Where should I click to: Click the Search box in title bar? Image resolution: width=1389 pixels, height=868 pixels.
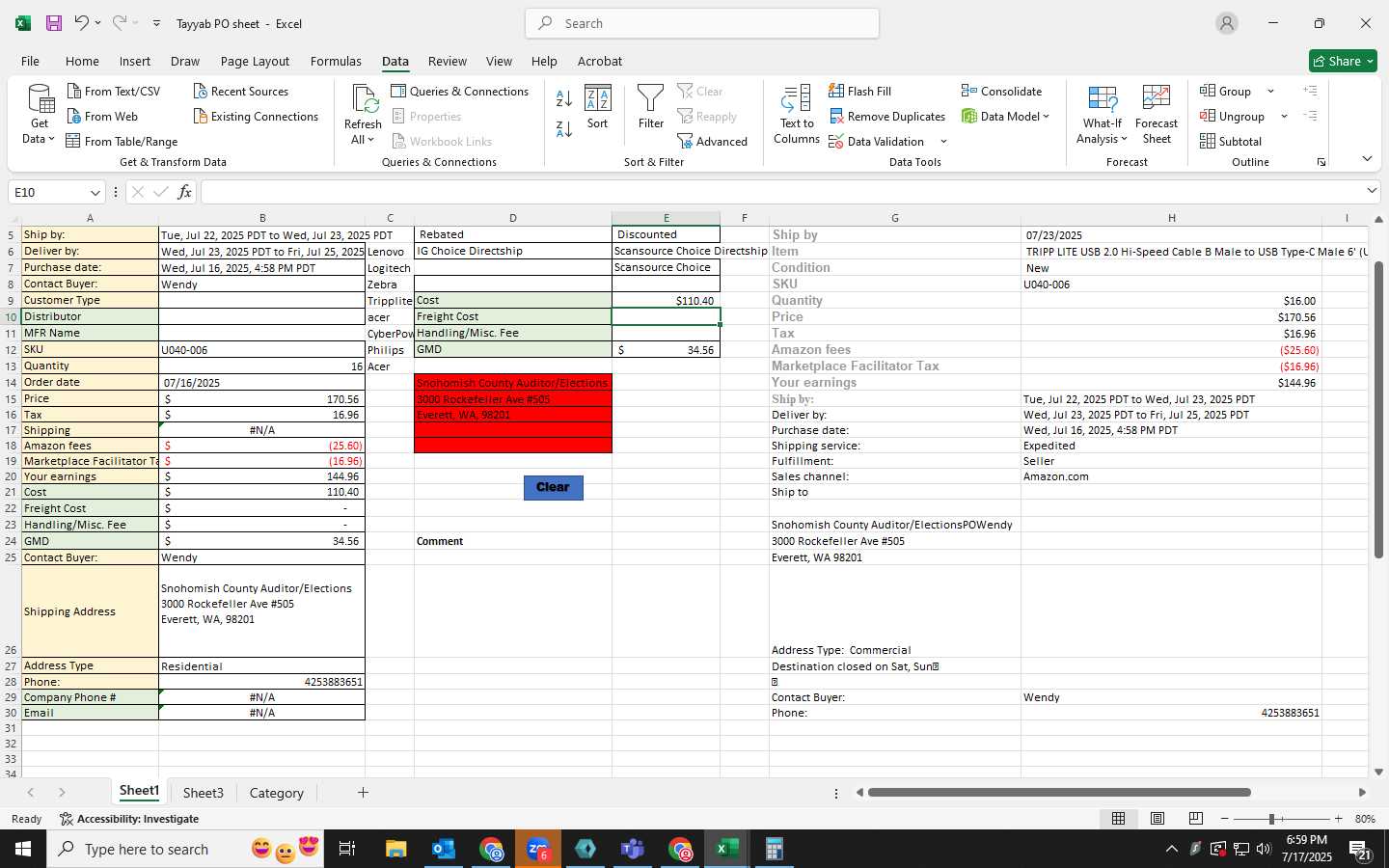click(702, 23)
